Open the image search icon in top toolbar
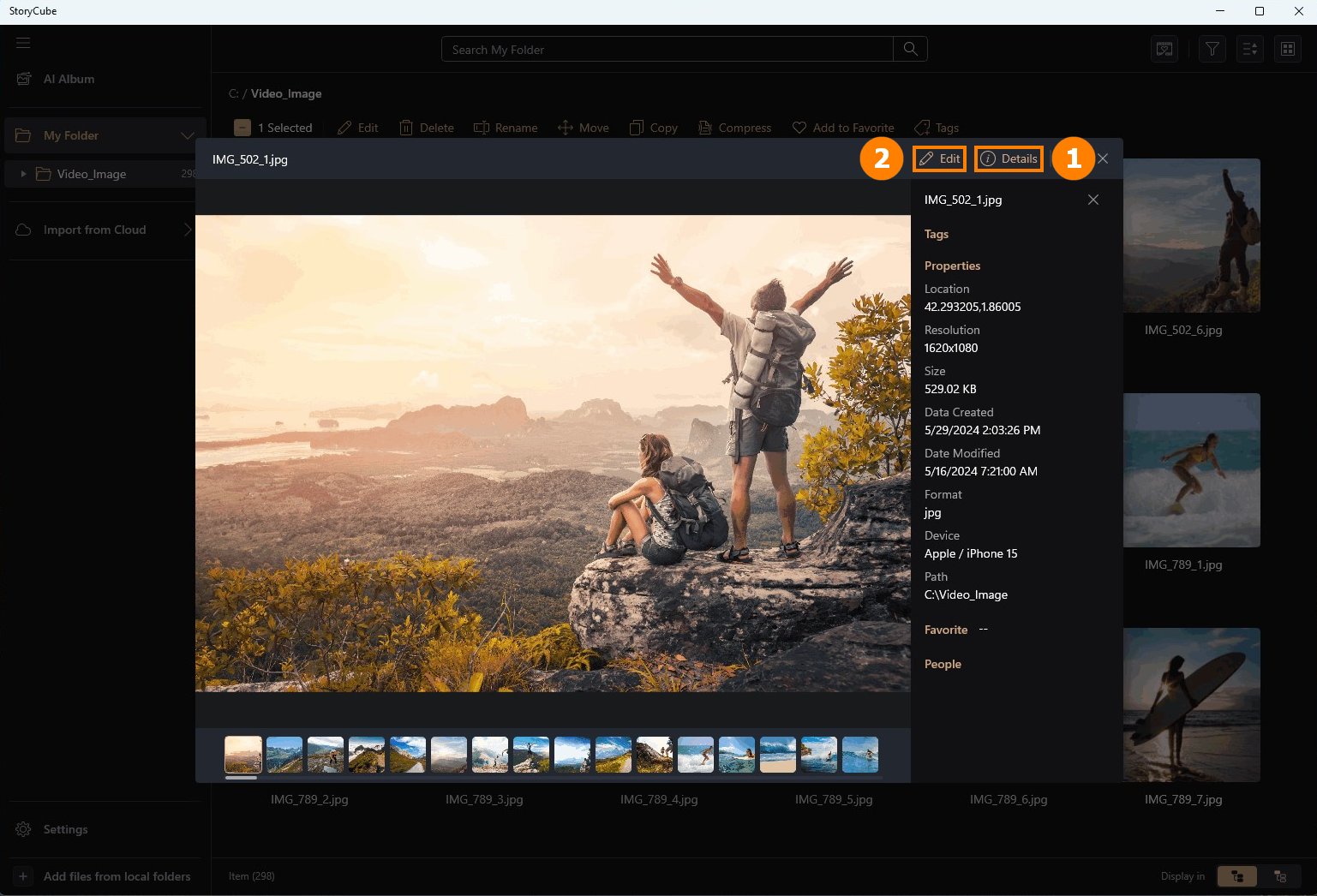 tap(1164, 49)
